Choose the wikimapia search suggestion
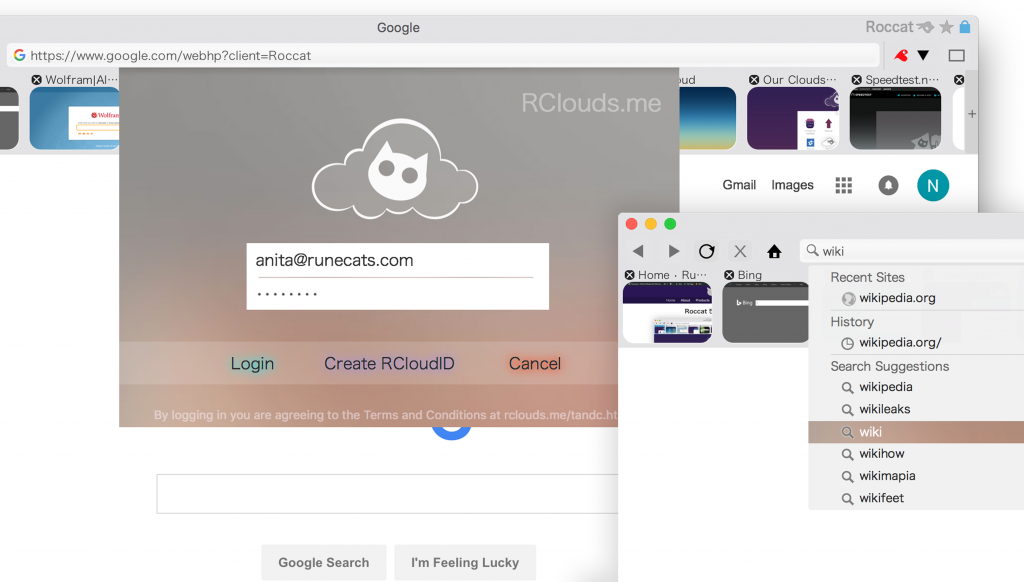Image resolution: width=1024 pixels, height=582 pixels. pyautogui.click(x=887, y=476)
